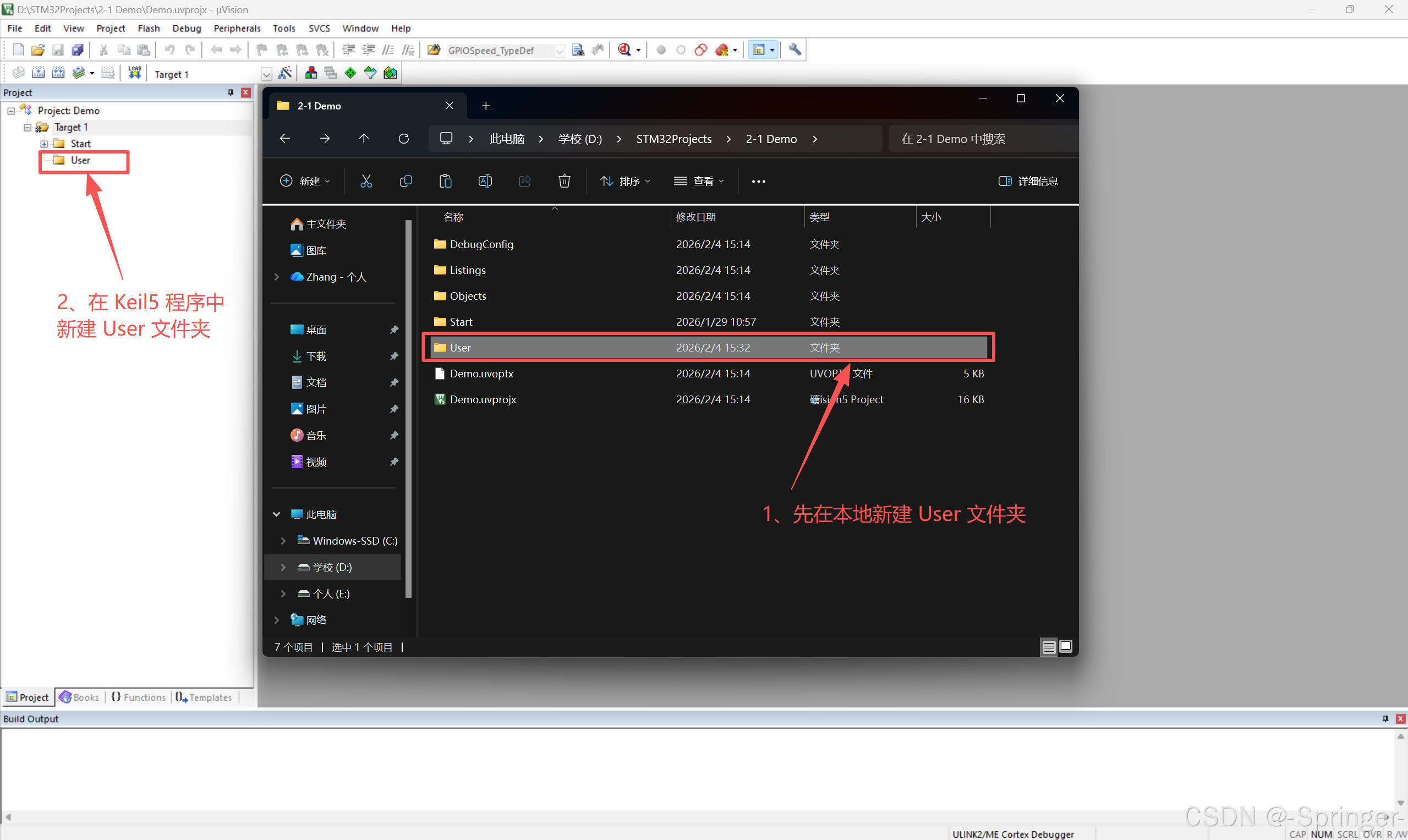Viewport: 1408px width, 840px height.
Task: Open Manage Project Items colored blocks icon
Action: click(311, 73)
